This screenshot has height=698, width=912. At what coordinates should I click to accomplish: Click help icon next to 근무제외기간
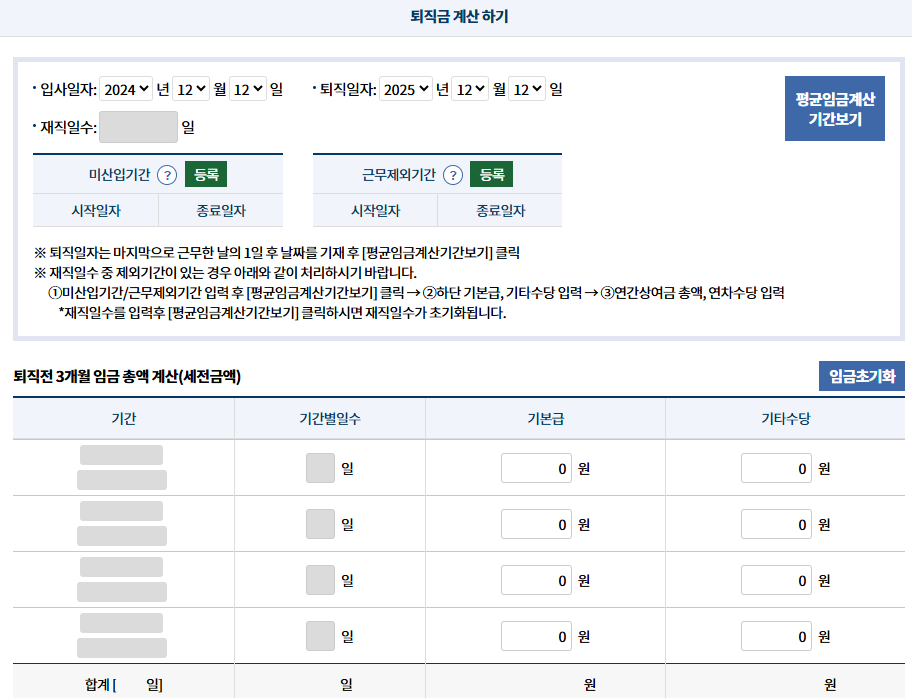pos(453,175)
